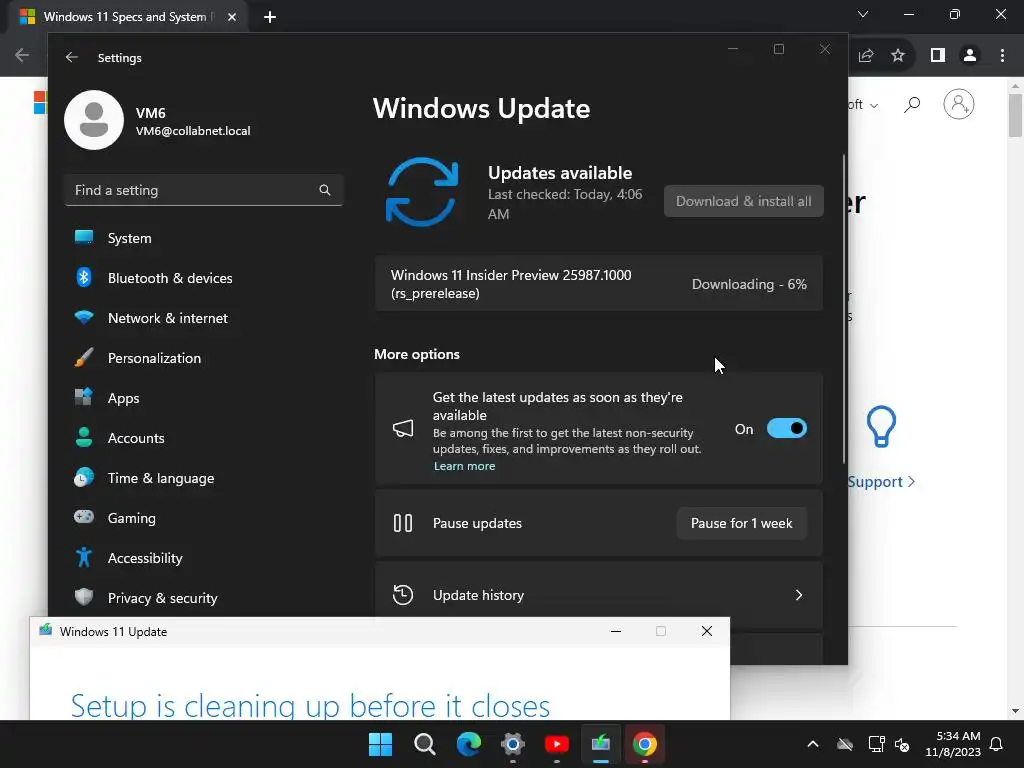Click Pause for 1 week button
The image size is (1024, 768).
(741, 523)
